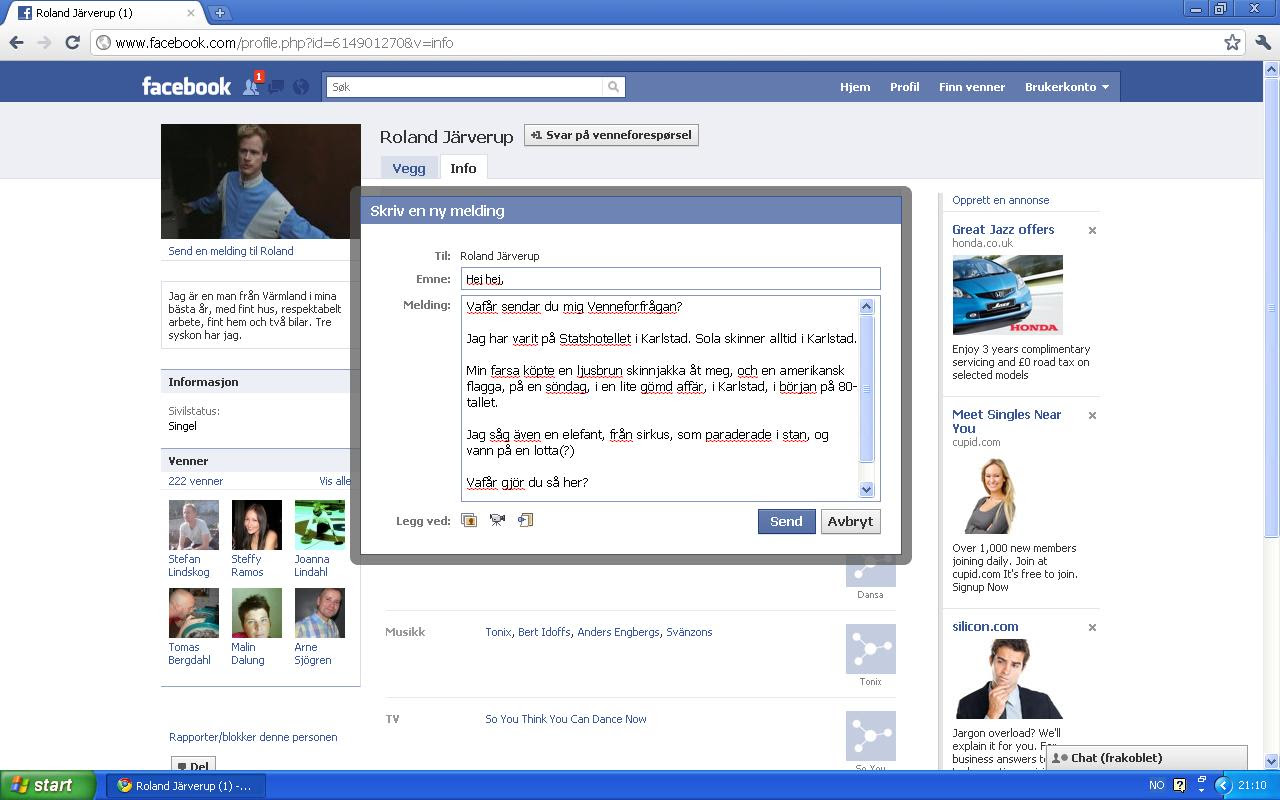
Task: Open the Brukerkonto dropdown
Action: pyautogui.click(x=1066, y=87)
